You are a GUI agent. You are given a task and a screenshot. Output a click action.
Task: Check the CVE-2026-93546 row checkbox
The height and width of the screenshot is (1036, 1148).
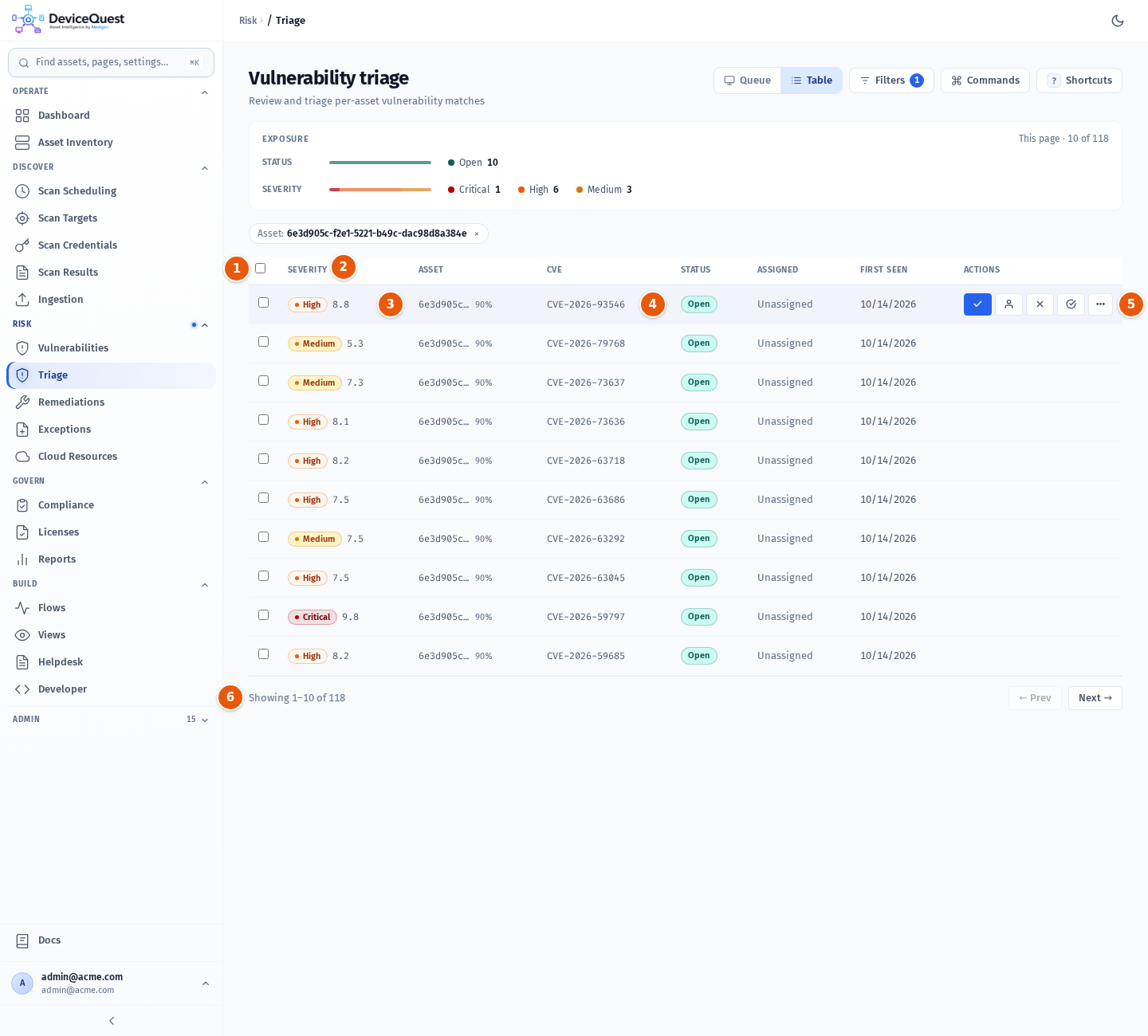[x=263, y=303]
